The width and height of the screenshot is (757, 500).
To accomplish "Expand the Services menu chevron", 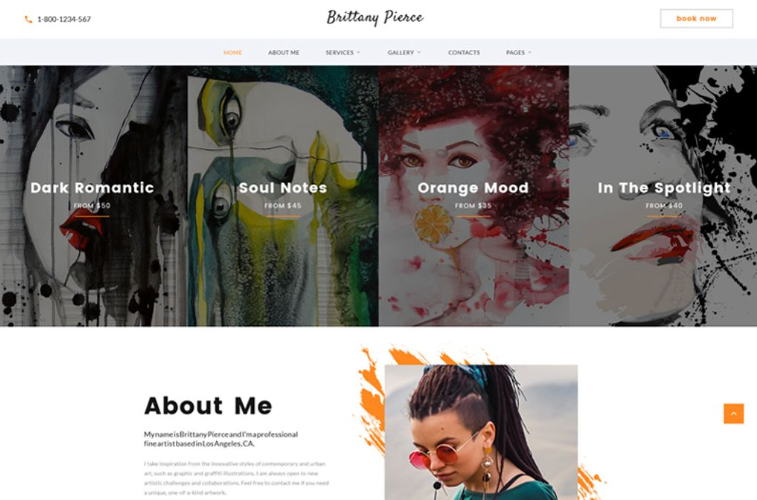I will click(358, 53).
